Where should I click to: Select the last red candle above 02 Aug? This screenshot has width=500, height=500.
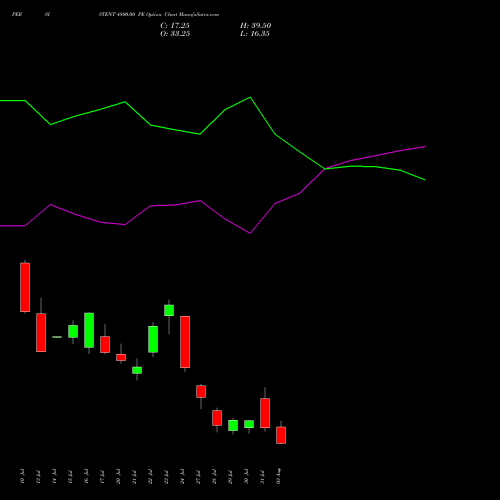(281, 435)
